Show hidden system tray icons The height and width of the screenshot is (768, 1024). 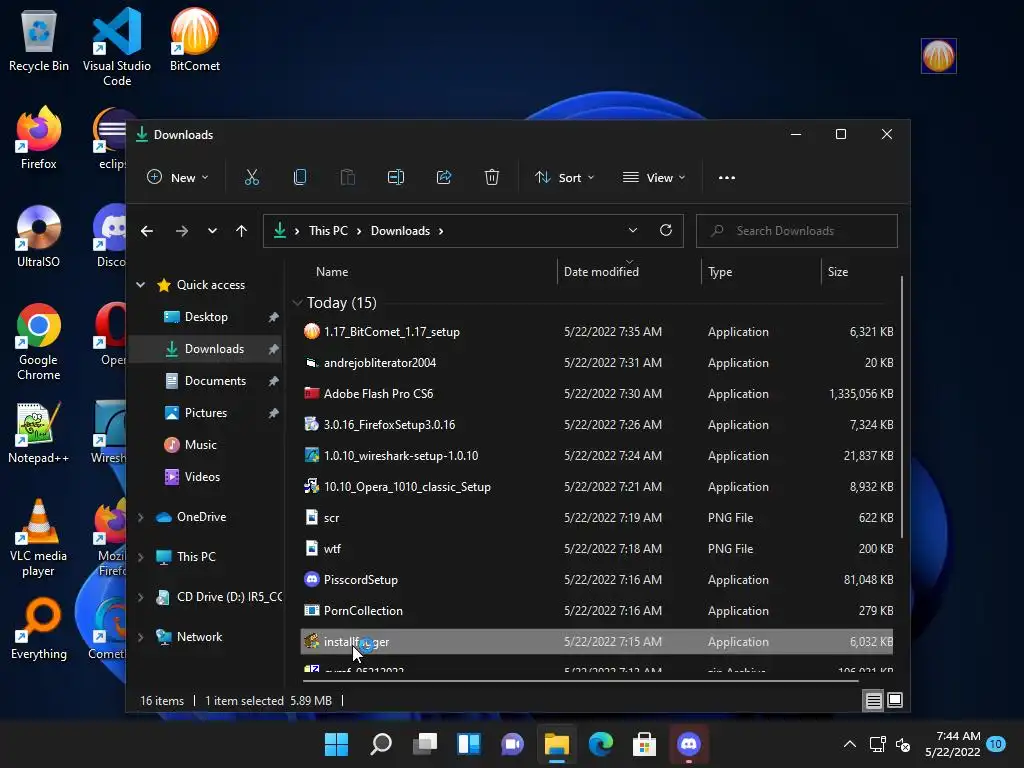(x=850, y=744)
